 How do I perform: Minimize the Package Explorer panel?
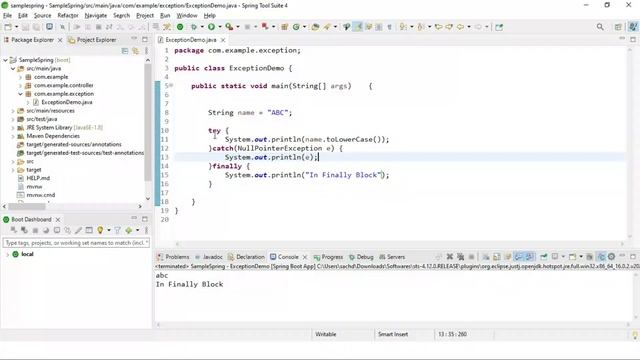[134, 39]
